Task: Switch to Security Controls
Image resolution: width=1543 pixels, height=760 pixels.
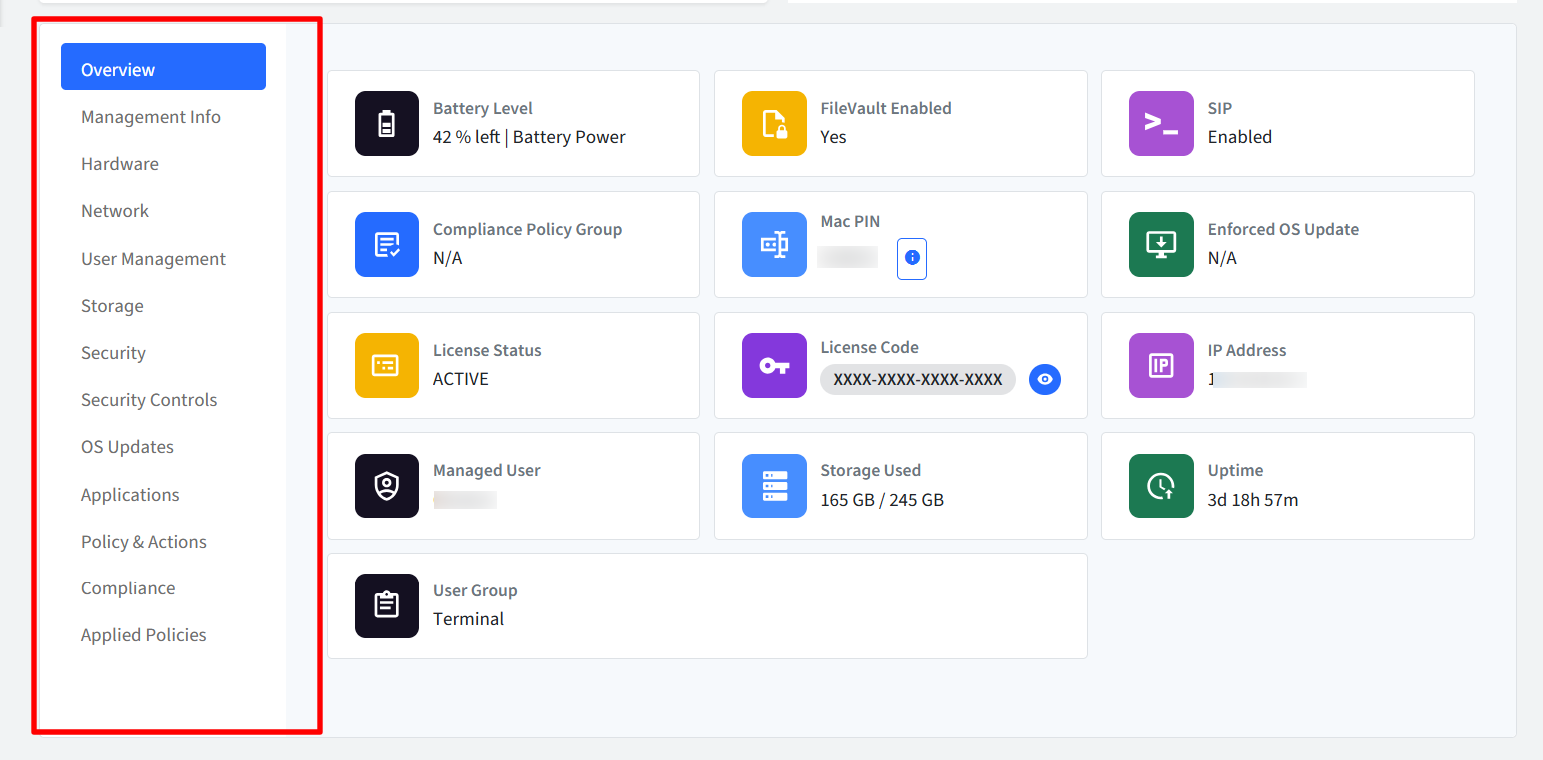Action: 149,400
